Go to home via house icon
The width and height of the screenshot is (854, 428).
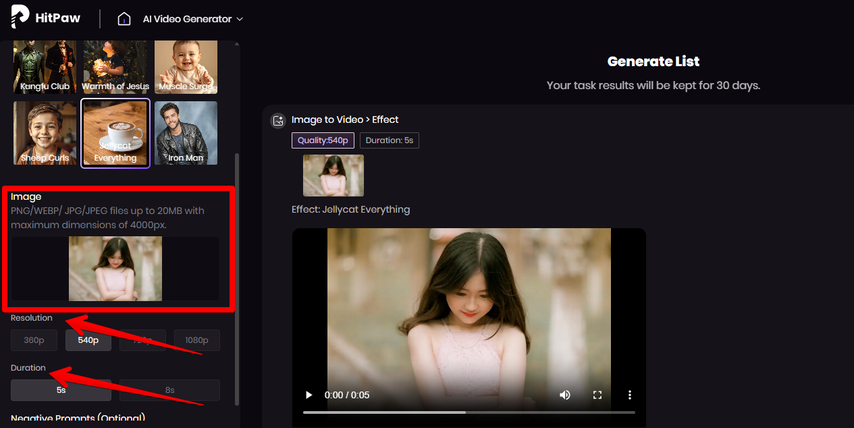click(x=124, y=19)
